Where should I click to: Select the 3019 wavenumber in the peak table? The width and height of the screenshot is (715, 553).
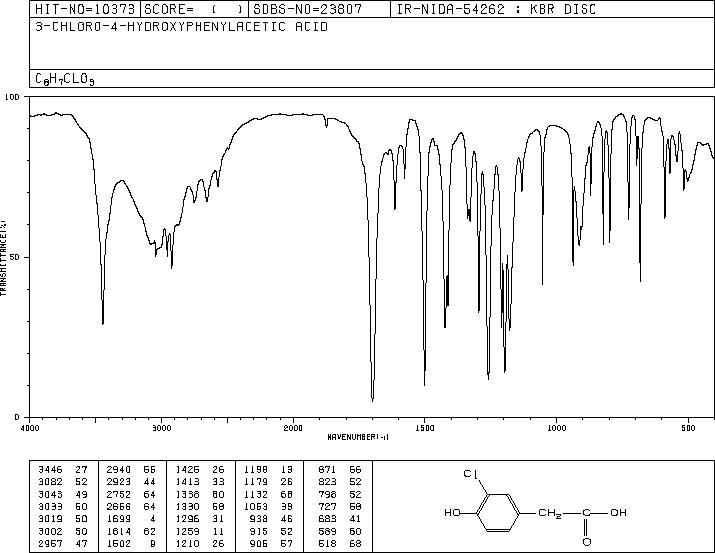50,519
